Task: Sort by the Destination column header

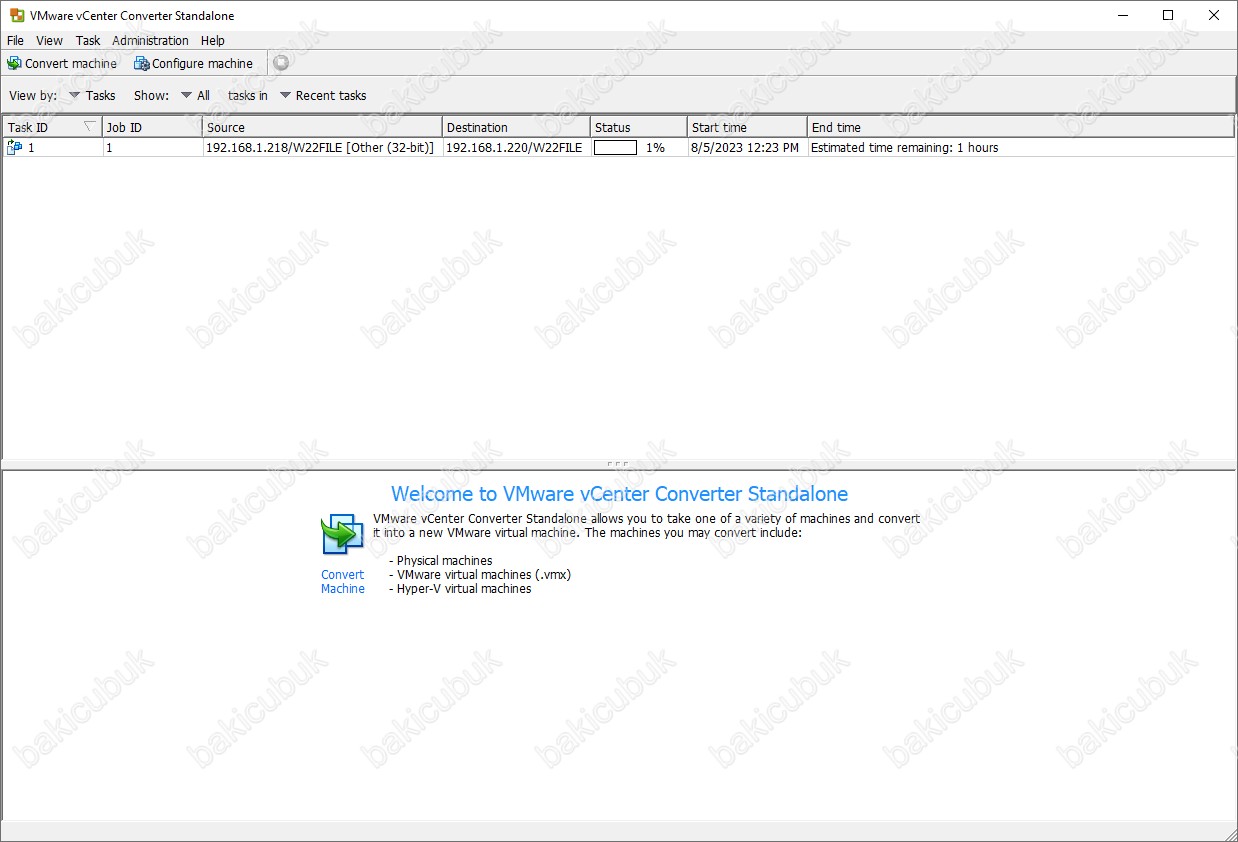Action: pos(516,127)
